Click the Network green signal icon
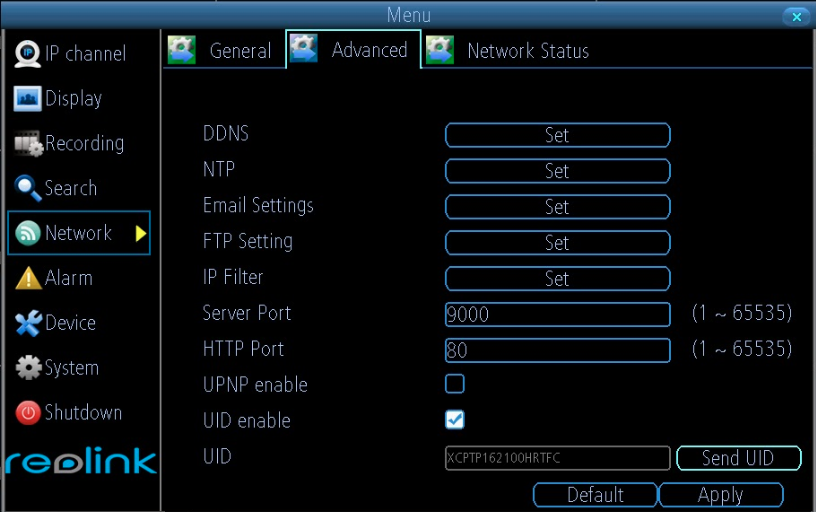Image resolution: width=816 pixels, height=512 pixels. pos(28,233)
